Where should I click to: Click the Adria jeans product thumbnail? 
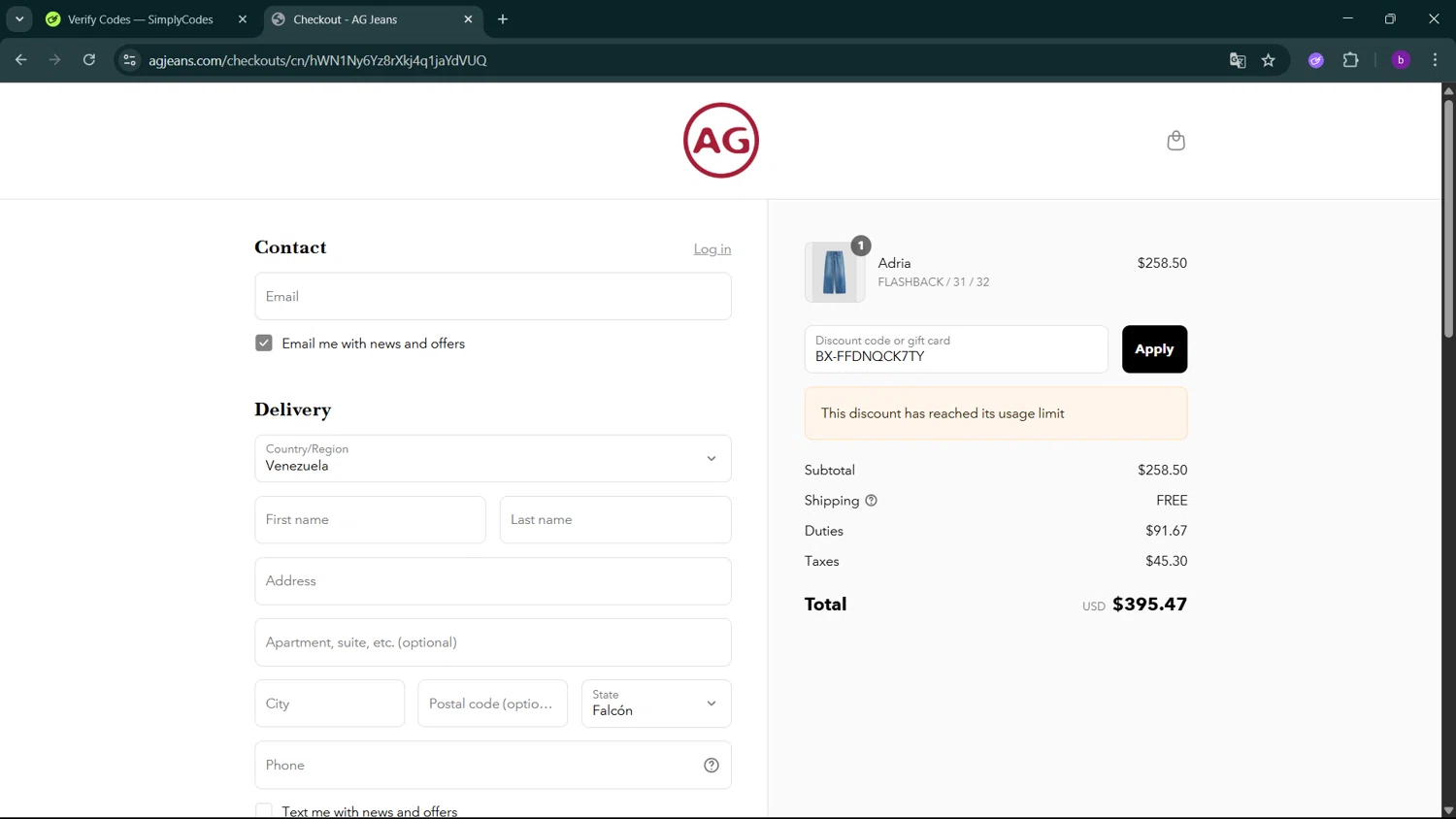click(x=835, y=272)
